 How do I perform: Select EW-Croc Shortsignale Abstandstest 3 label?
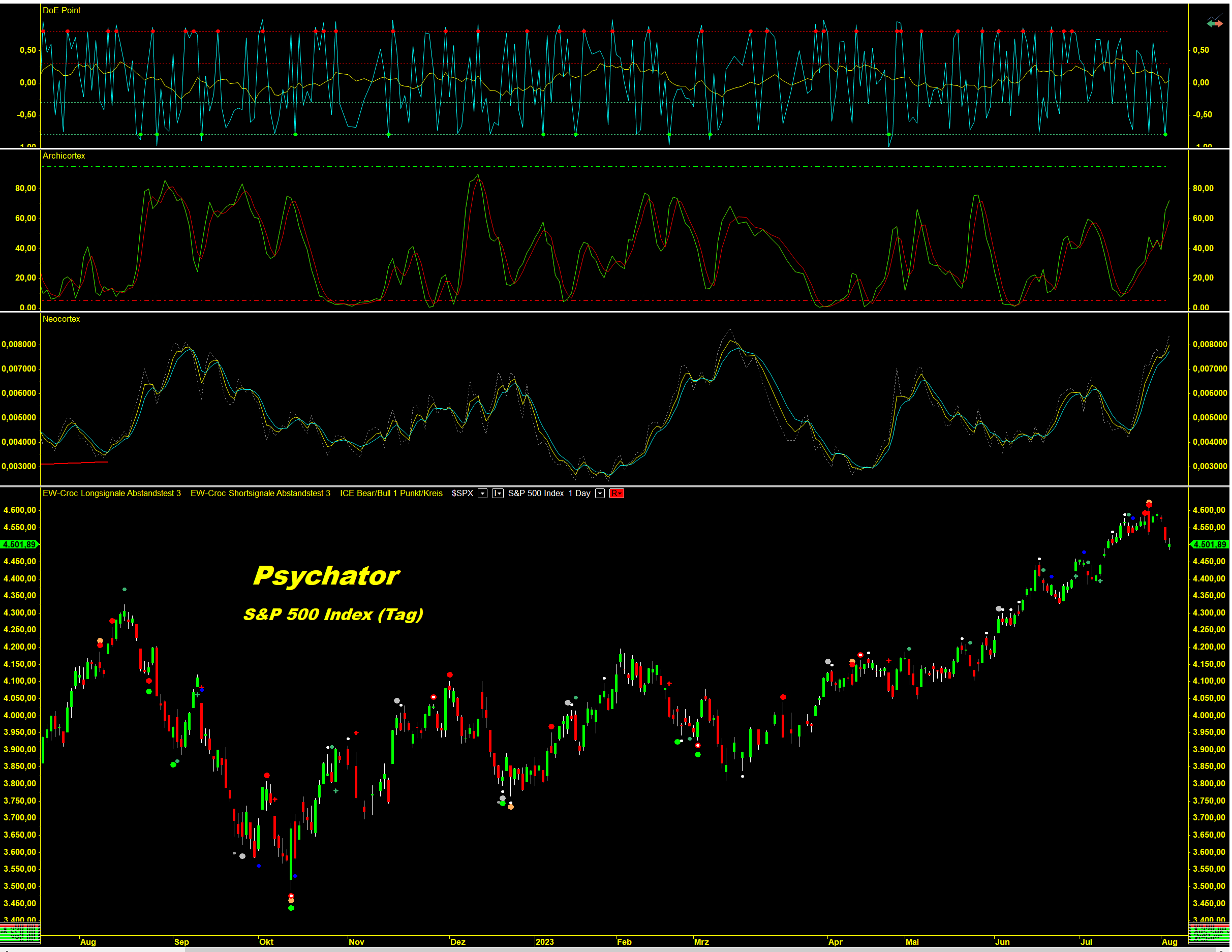click(x=260, y=494)
